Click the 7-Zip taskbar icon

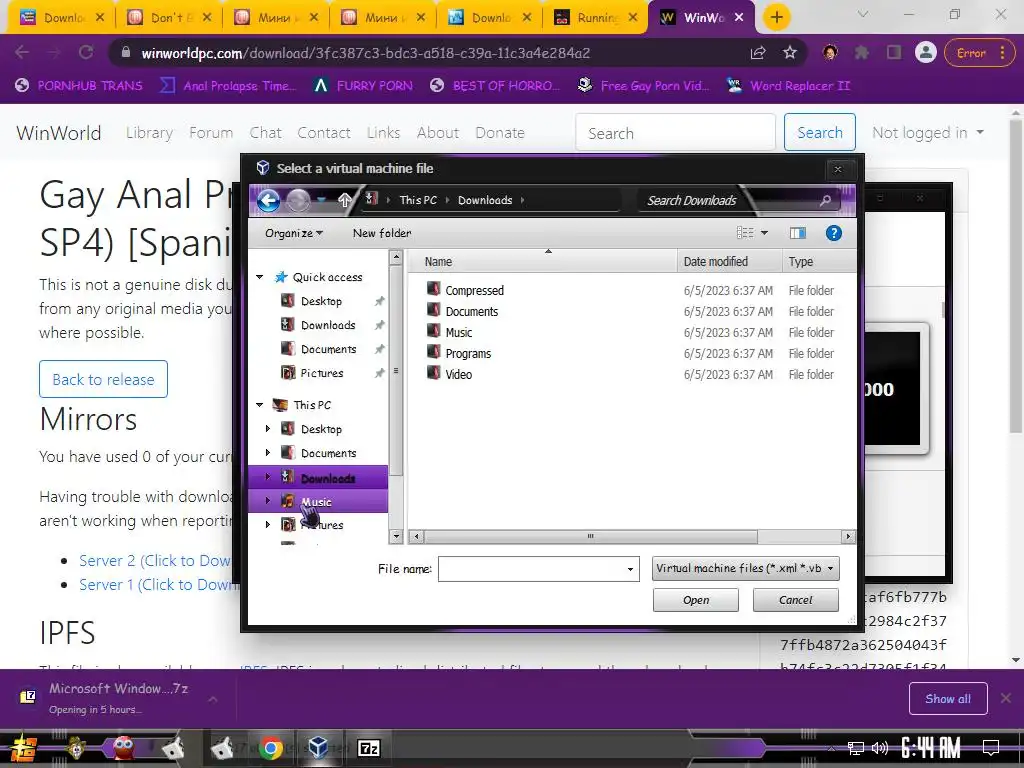tap(368, 748)
